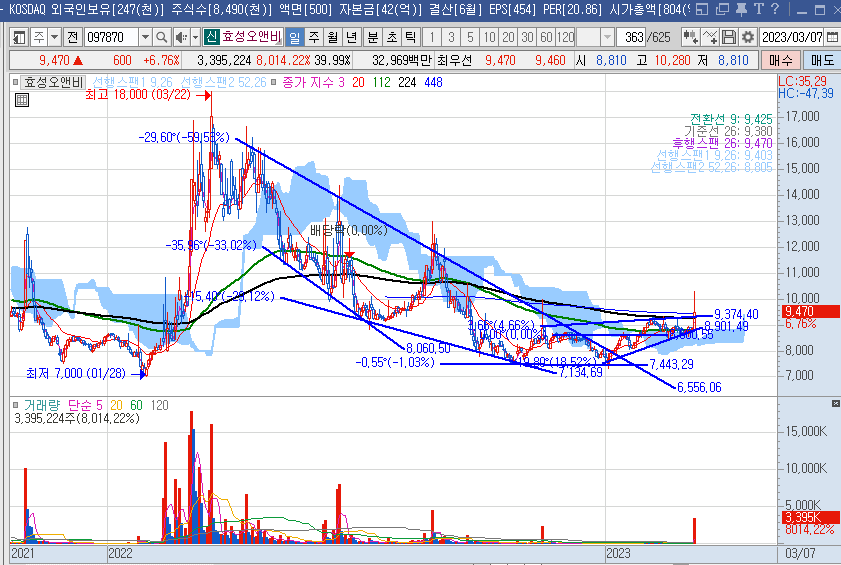This screenshot has width=841, height=565.
Task: Select weekly 주 period button
Action: click(314, 37)
